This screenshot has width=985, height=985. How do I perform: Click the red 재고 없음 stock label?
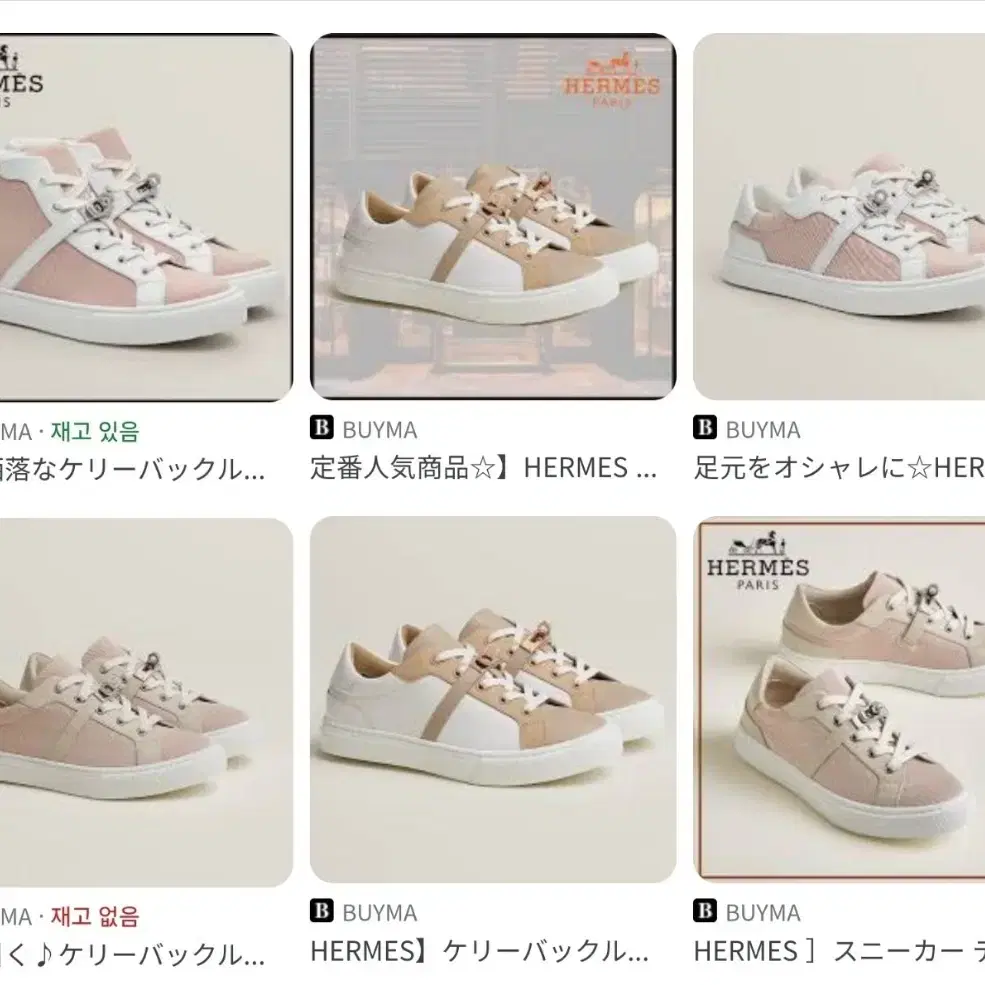95,917
